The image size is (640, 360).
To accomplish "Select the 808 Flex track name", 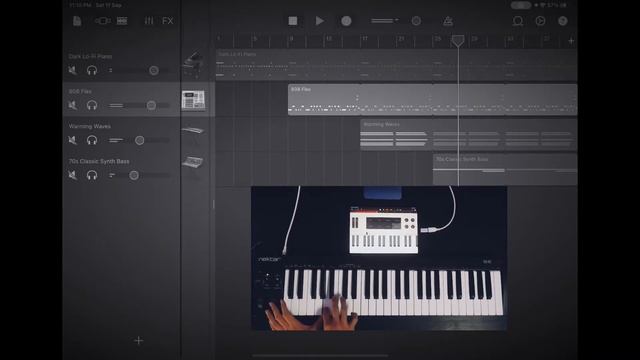I will (x=80, y=91).
